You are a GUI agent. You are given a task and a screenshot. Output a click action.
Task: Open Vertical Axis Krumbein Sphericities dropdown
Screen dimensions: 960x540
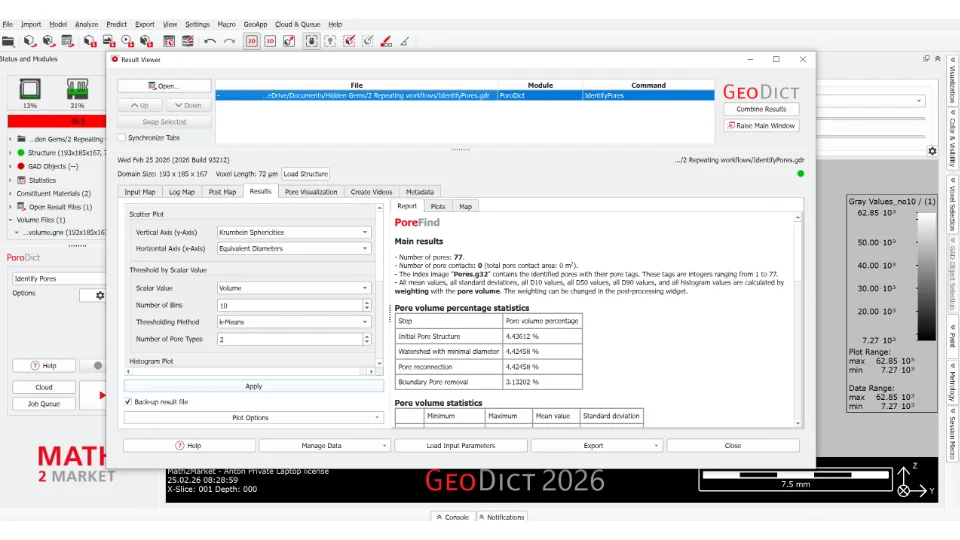click(294, 233)
